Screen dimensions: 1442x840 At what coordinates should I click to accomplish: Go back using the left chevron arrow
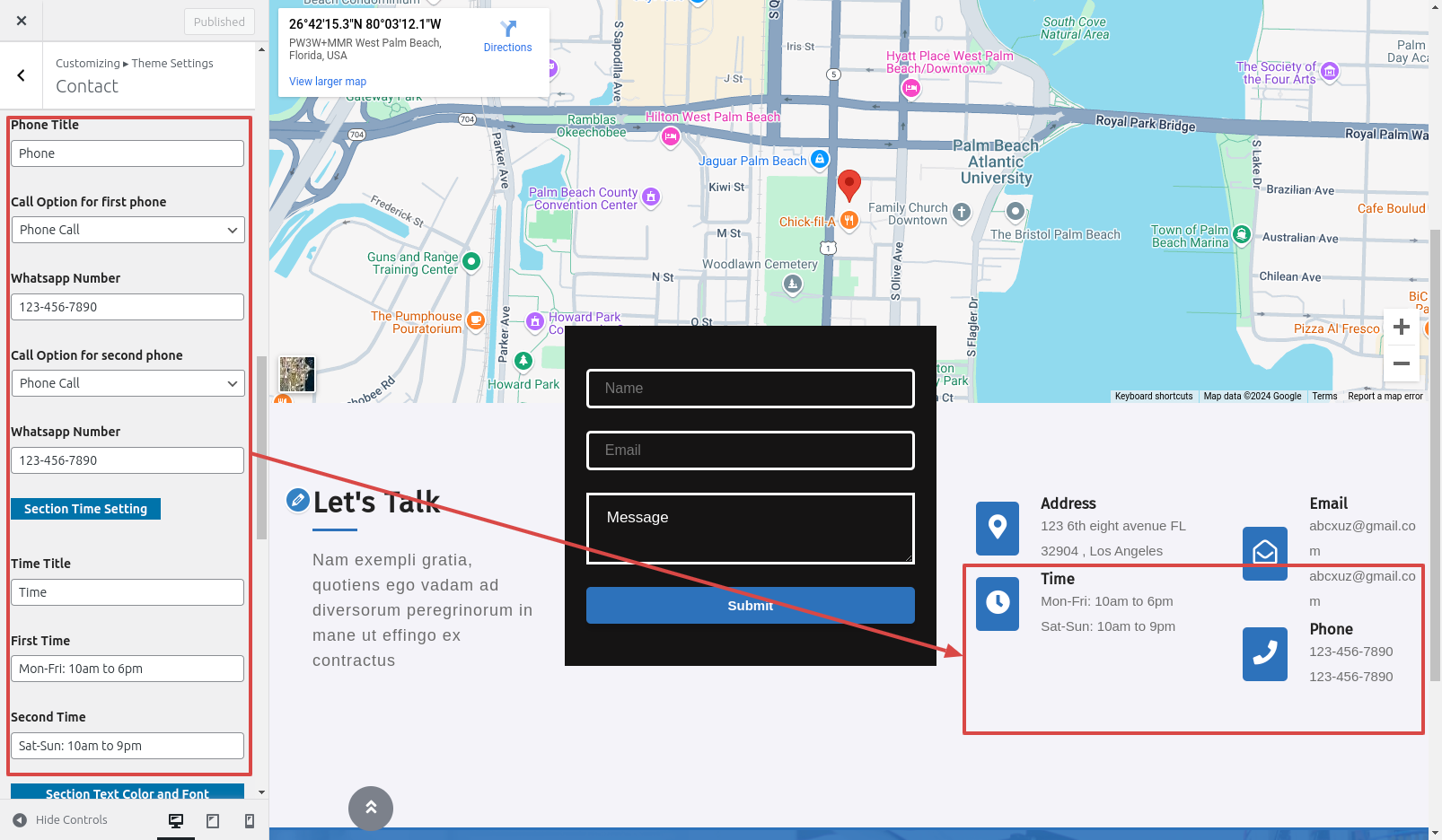point(22,75)
